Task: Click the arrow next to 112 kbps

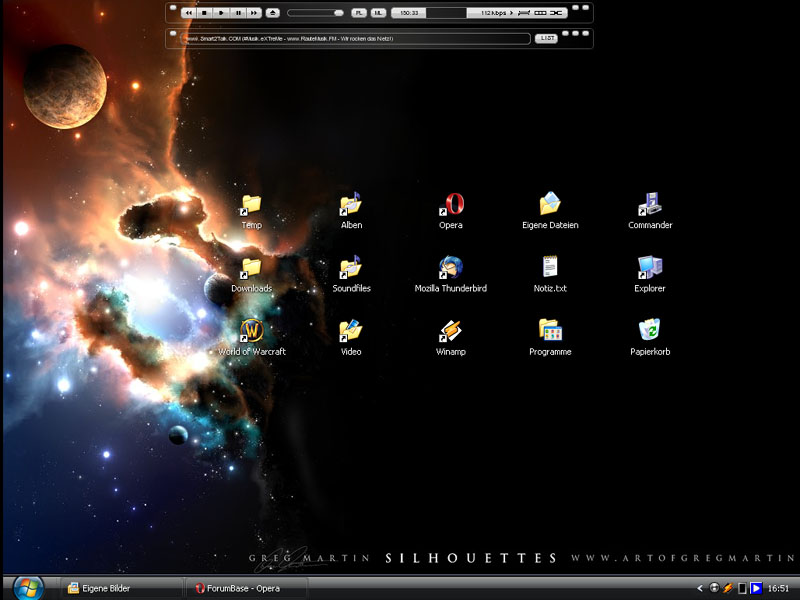Action: (511, 13)
